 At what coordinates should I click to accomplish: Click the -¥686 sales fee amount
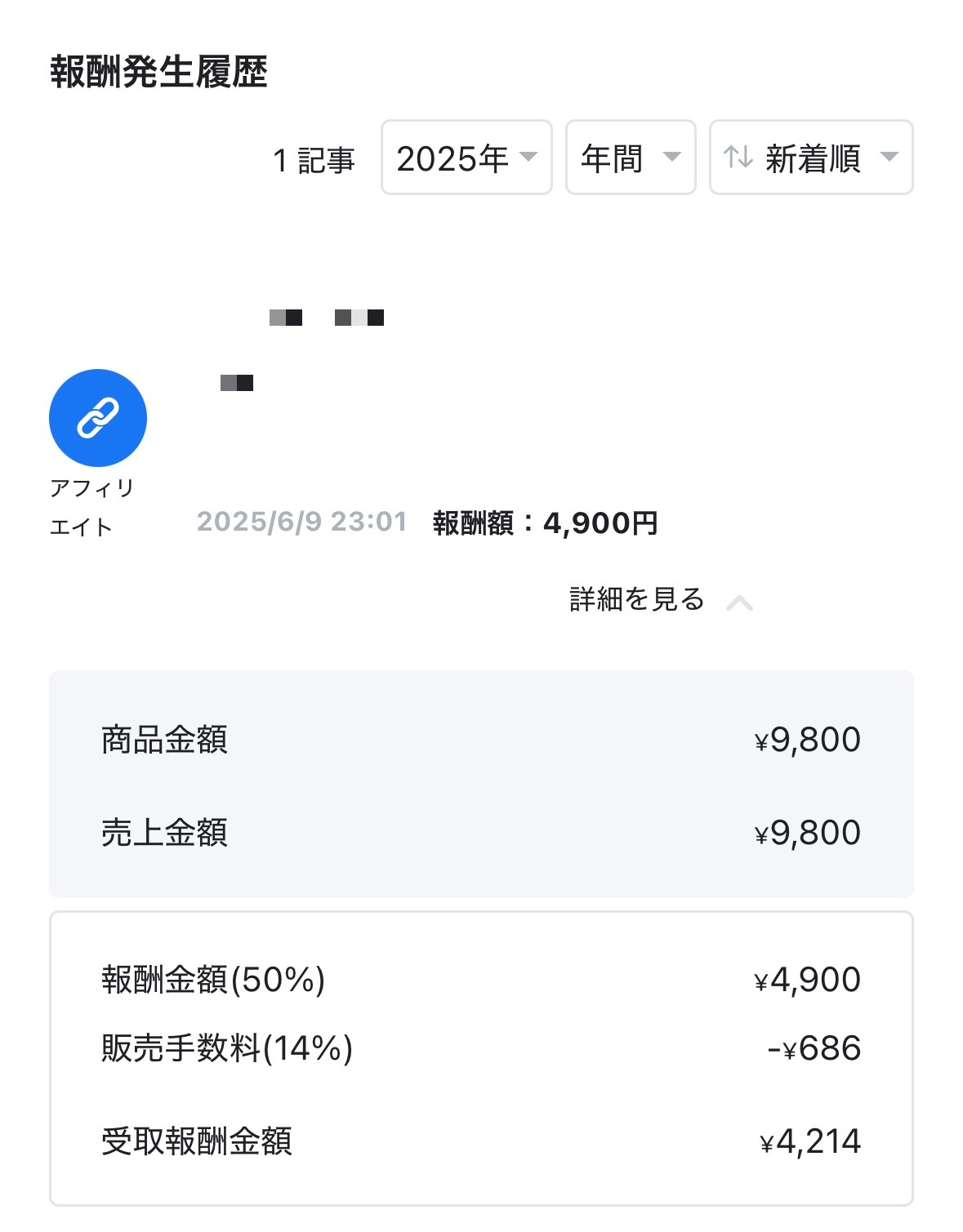pyautogui.click(x=814, y=1048)
